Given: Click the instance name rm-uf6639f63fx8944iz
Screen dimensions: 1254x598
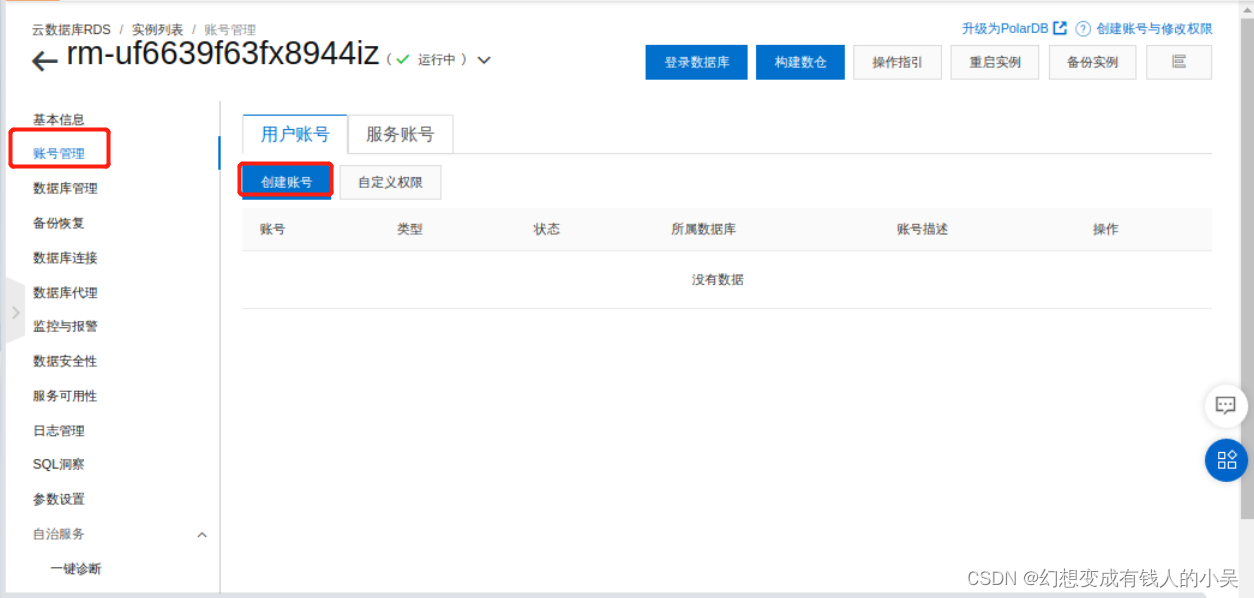Looking at the screenshot, I should (223, 56).
